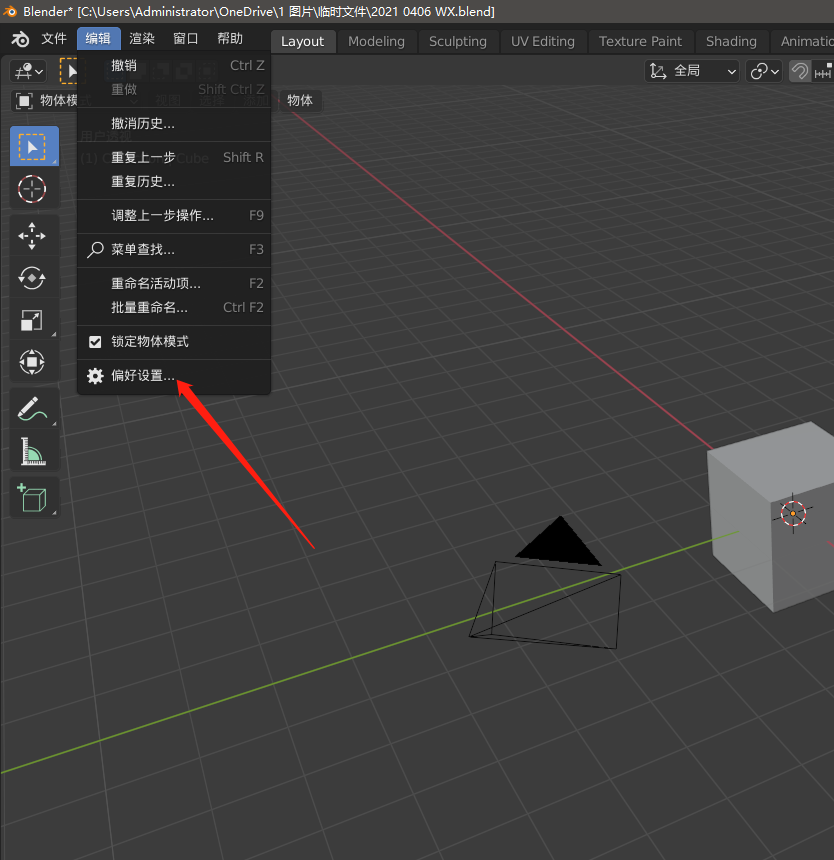Select the Annotate pencil tool
The image size is (834, 860).
click(x=34, y=409)
